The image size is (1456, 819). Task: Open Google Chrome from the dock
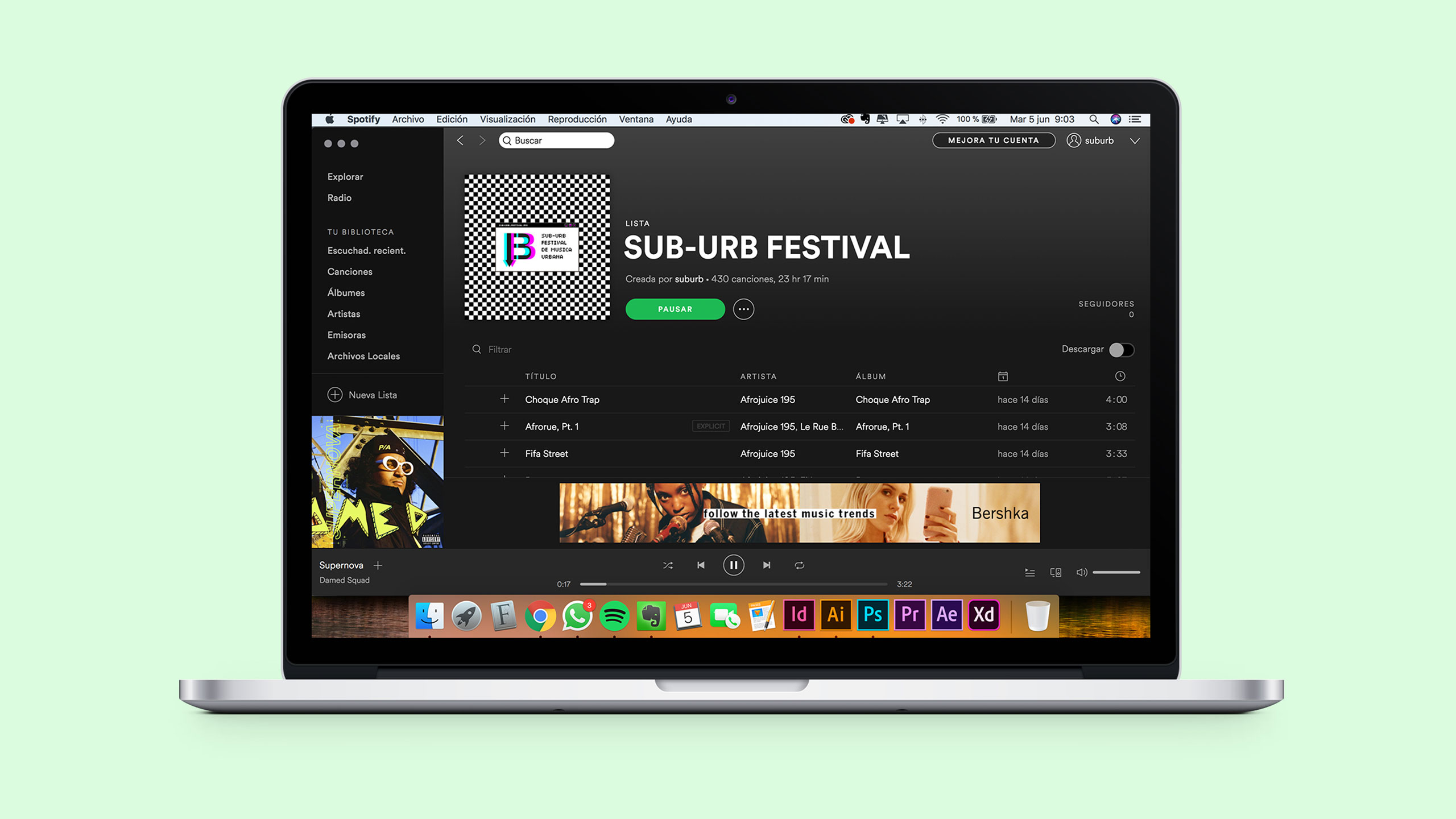(x=540, y=615)
